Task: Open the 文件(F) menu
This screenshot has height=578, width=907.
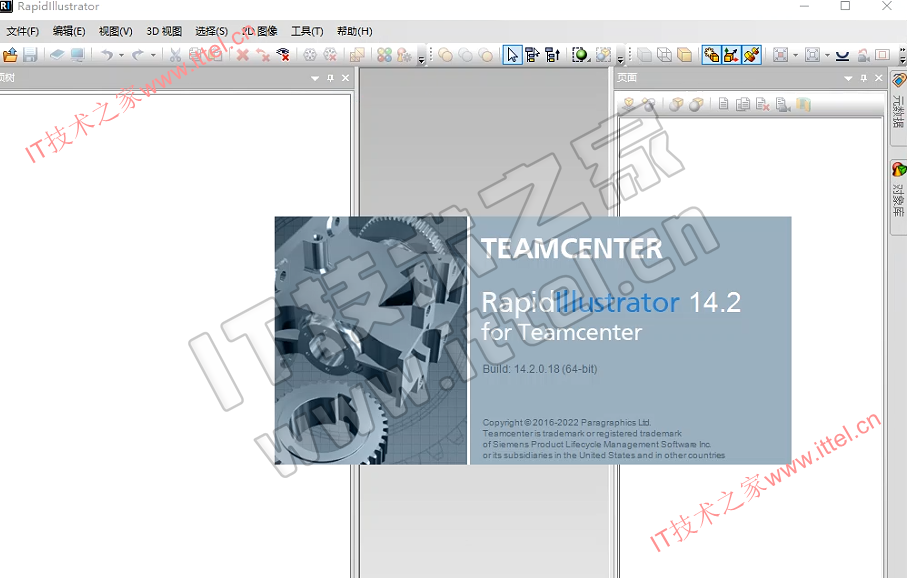Action: 23,31
